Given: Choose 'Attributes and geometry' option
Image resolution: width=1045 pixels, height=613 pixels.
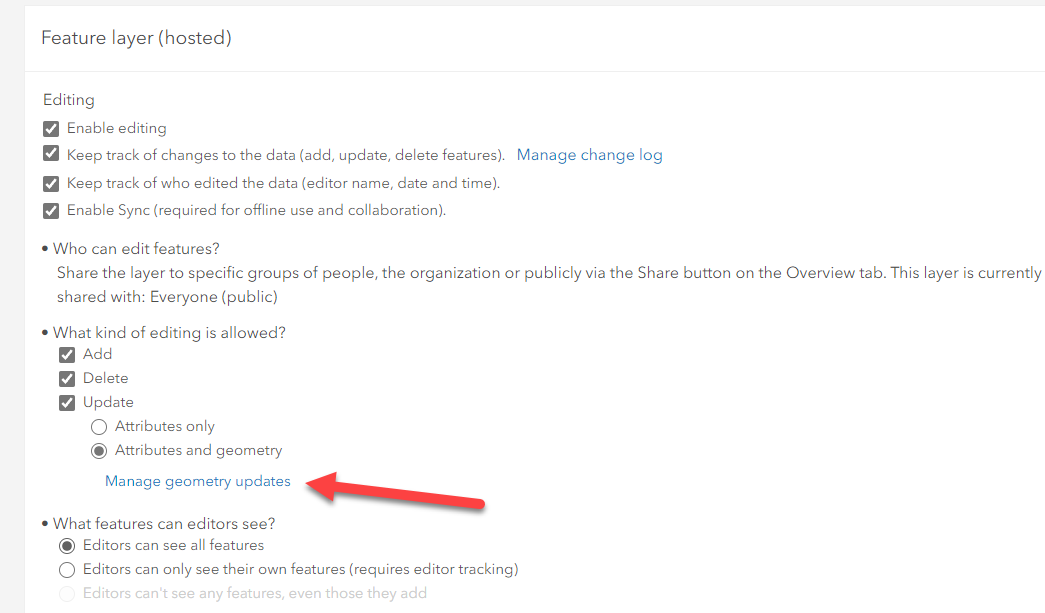Looking at the screenshot, I should 99,450.
